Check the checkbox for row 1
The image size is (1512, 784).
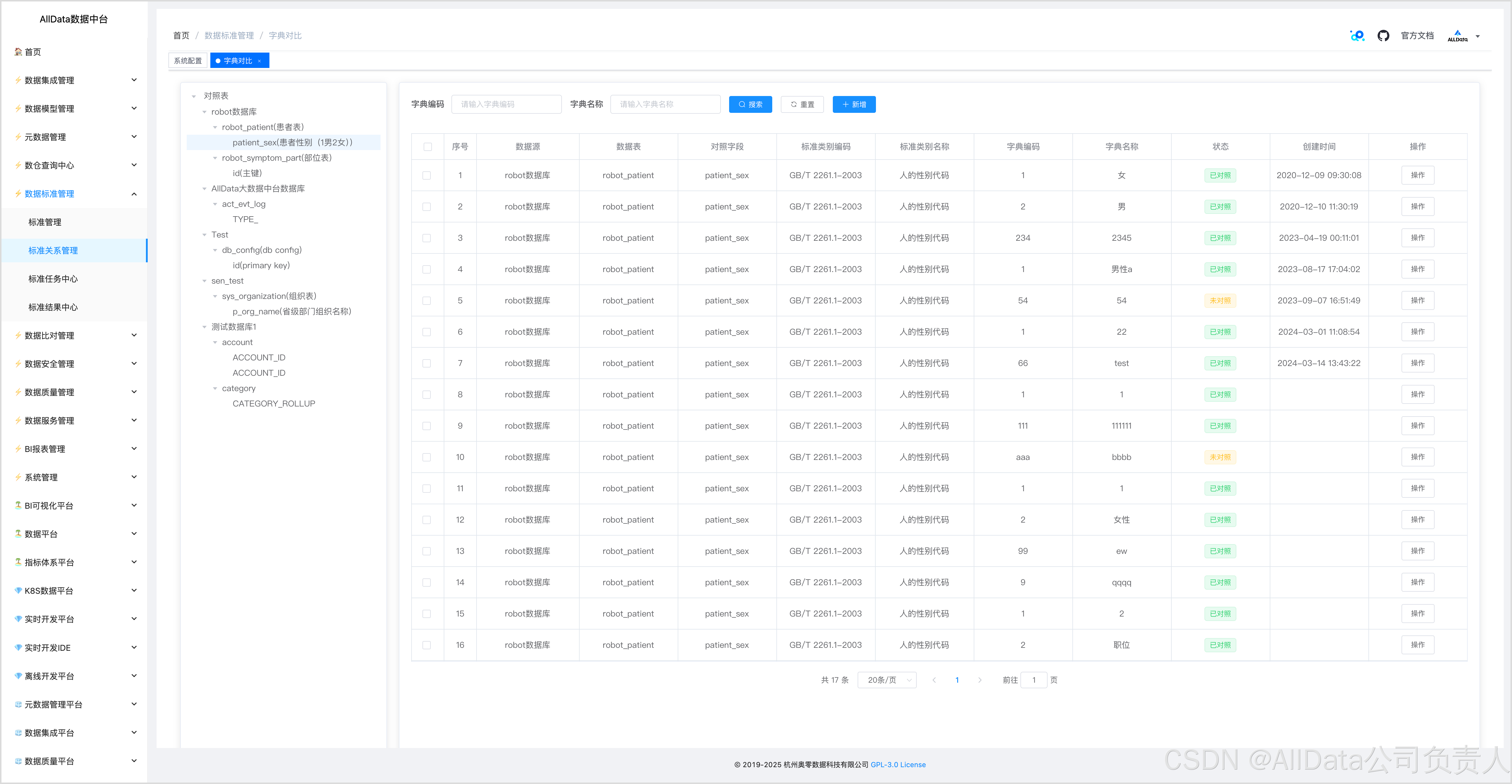427,175
